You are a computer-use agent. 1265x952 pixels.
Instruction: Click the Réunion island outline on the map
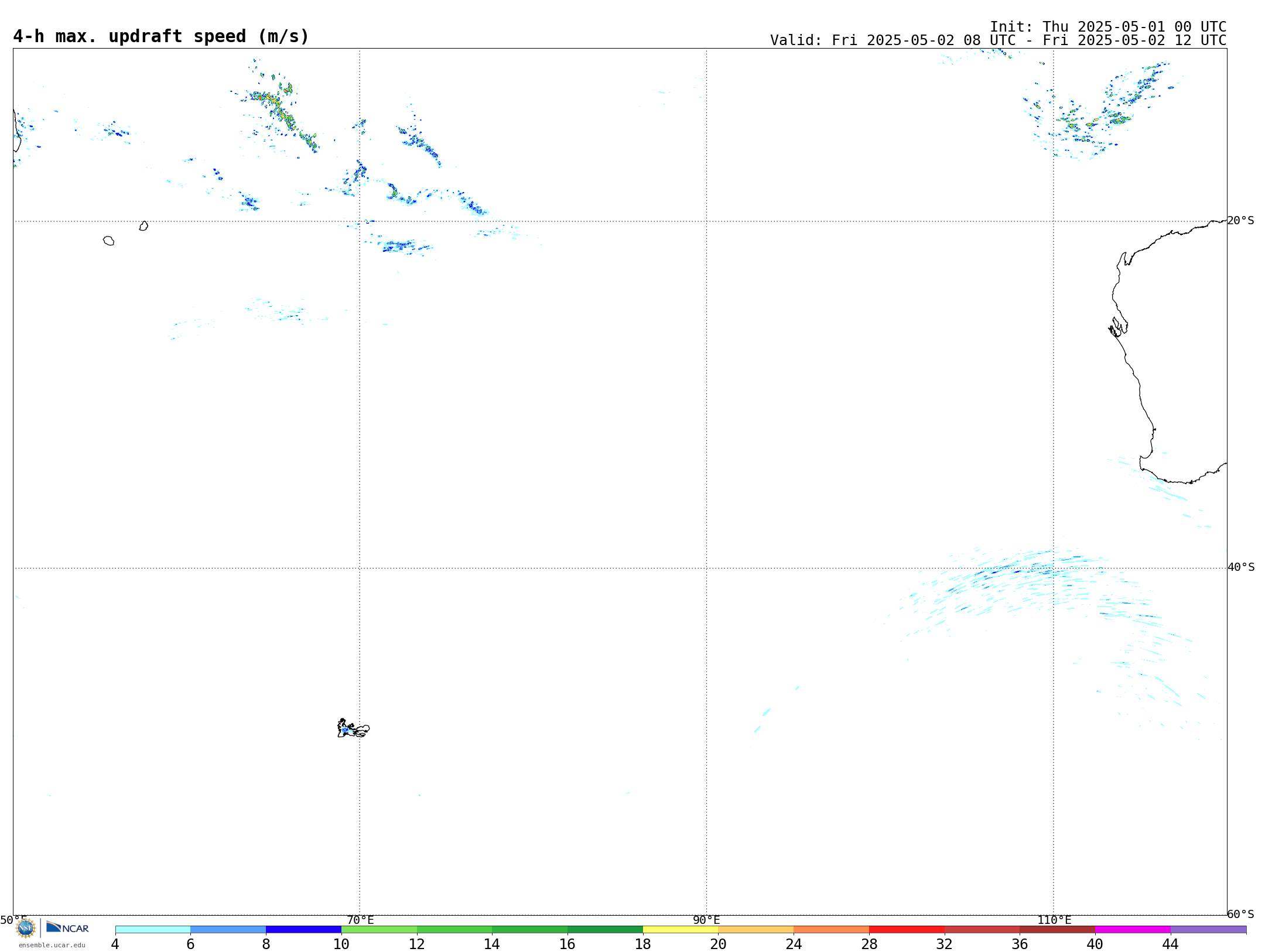coord(108,241)
